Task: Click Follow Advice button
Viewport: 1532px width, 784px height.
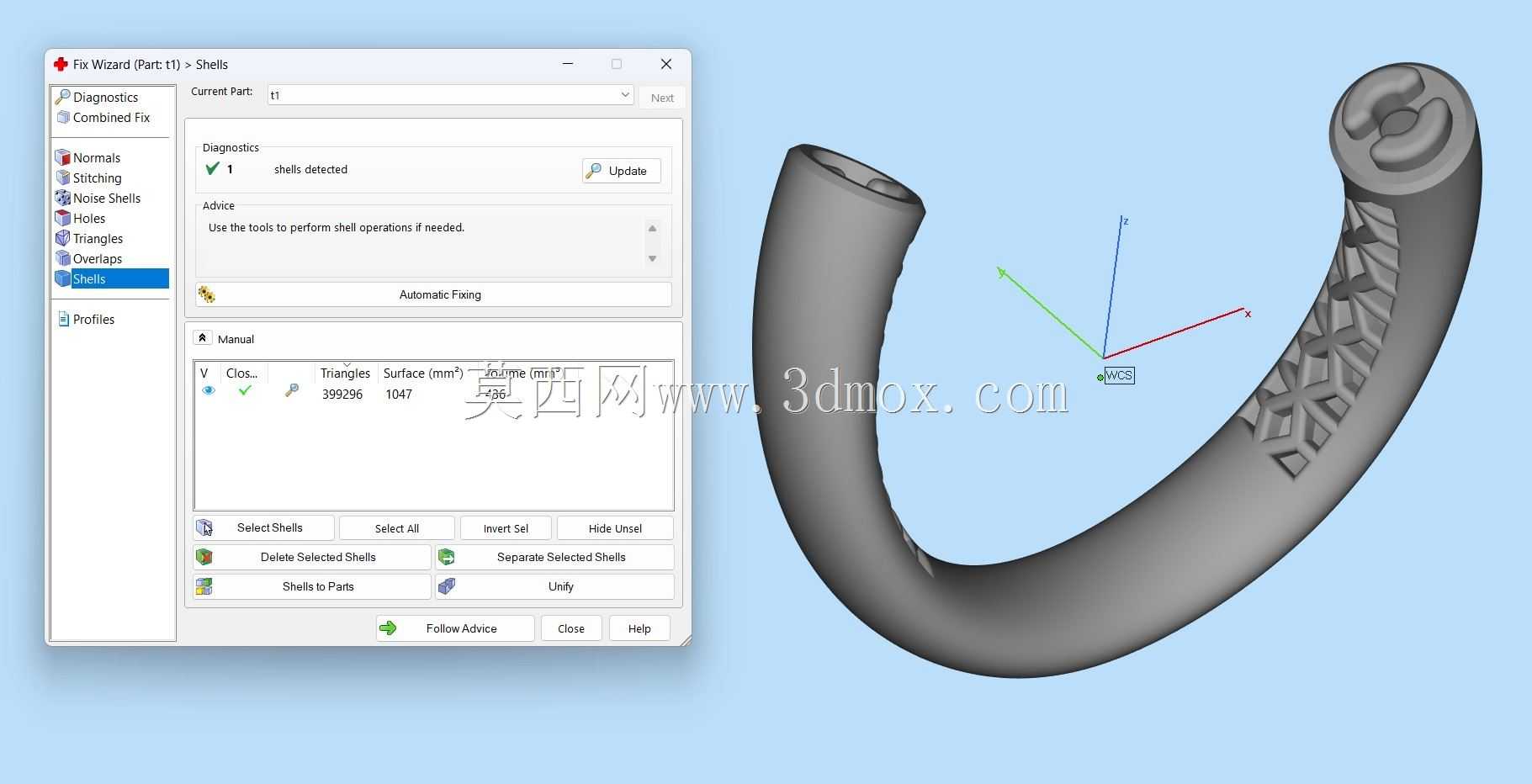Action: click(x=455, y=628)
